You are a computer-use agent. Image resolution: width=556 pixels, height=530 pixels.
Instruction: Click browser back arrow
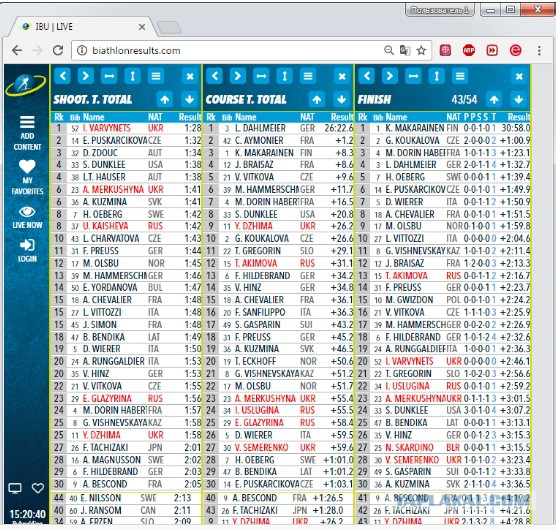tap(17, 50)
